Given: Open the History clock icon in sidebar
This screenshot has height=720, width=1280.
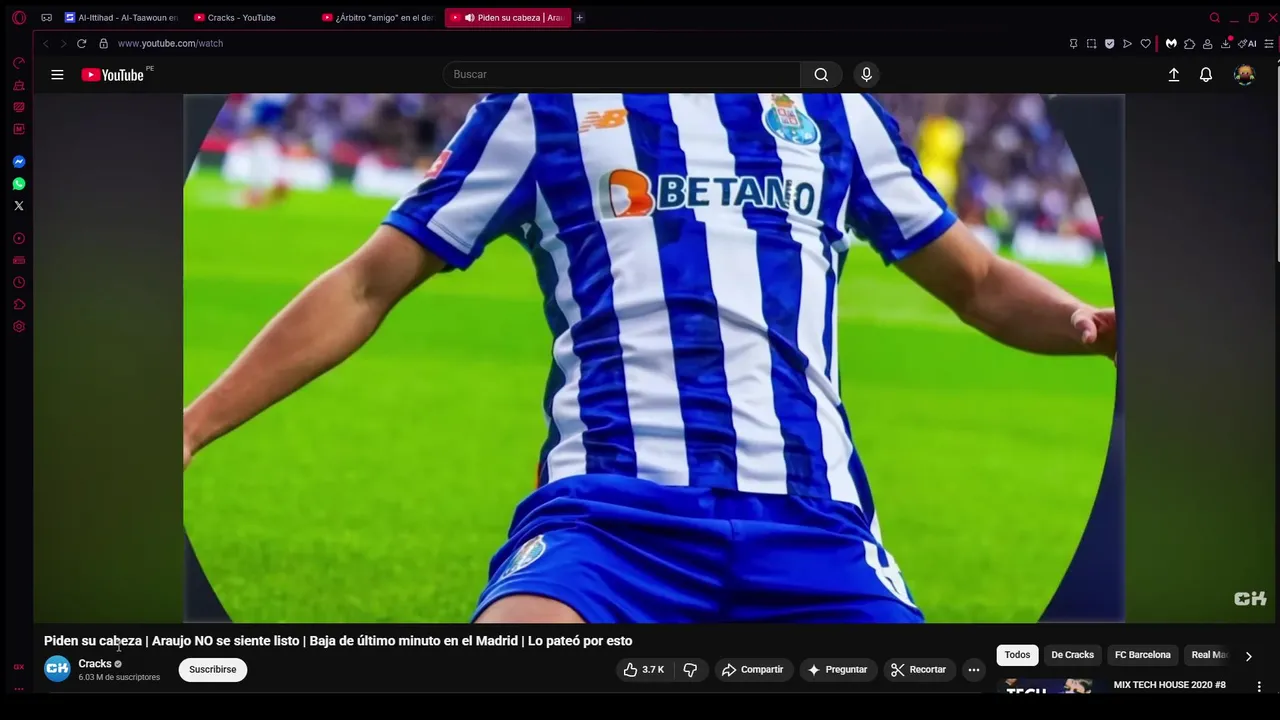Looking at the screenshot, I should click(x=18, y=283).
